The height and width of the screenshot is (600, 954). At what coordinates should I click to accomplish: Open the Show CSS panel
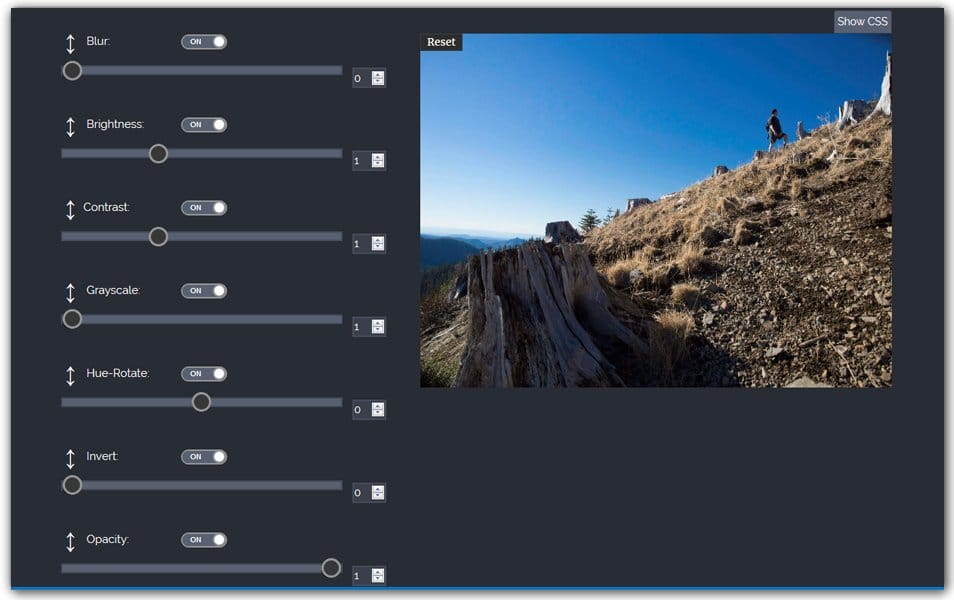[862, 20]
